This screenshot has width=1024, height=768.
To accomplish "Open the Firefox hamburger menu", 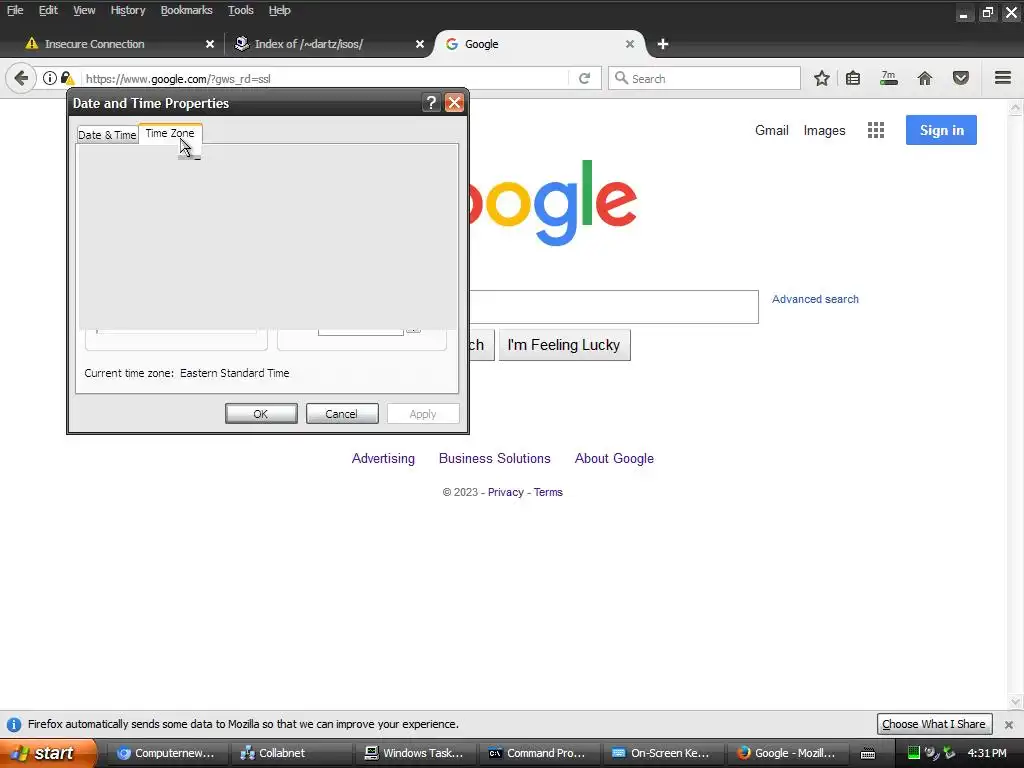I will pos(1003,78).
